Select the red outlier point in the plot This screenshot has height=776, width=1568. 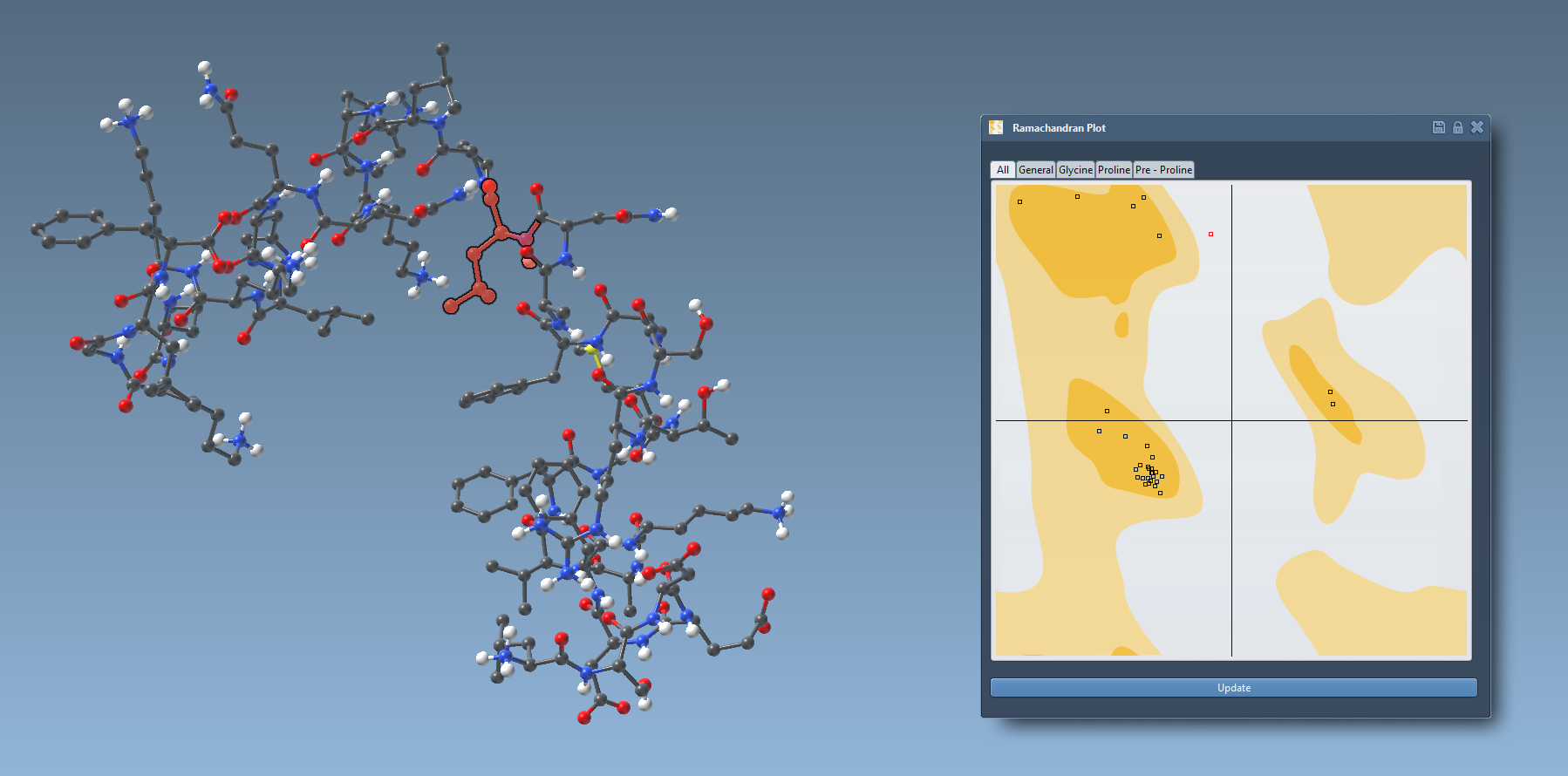1210,235
